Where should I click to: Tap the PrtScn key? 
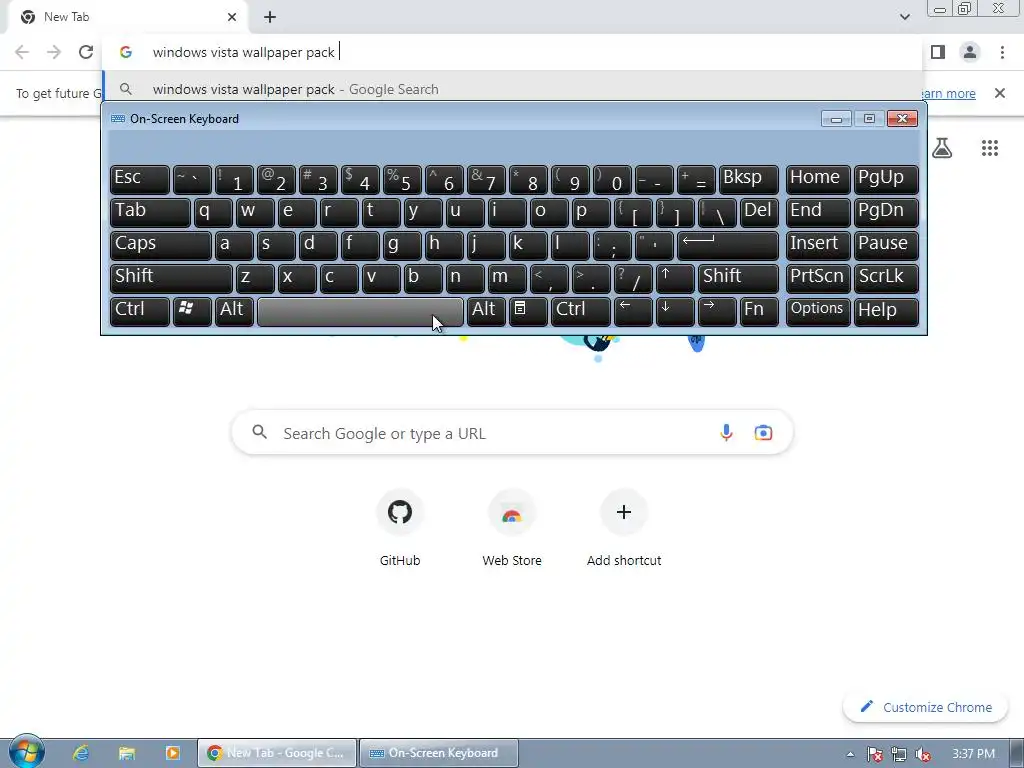818,278
